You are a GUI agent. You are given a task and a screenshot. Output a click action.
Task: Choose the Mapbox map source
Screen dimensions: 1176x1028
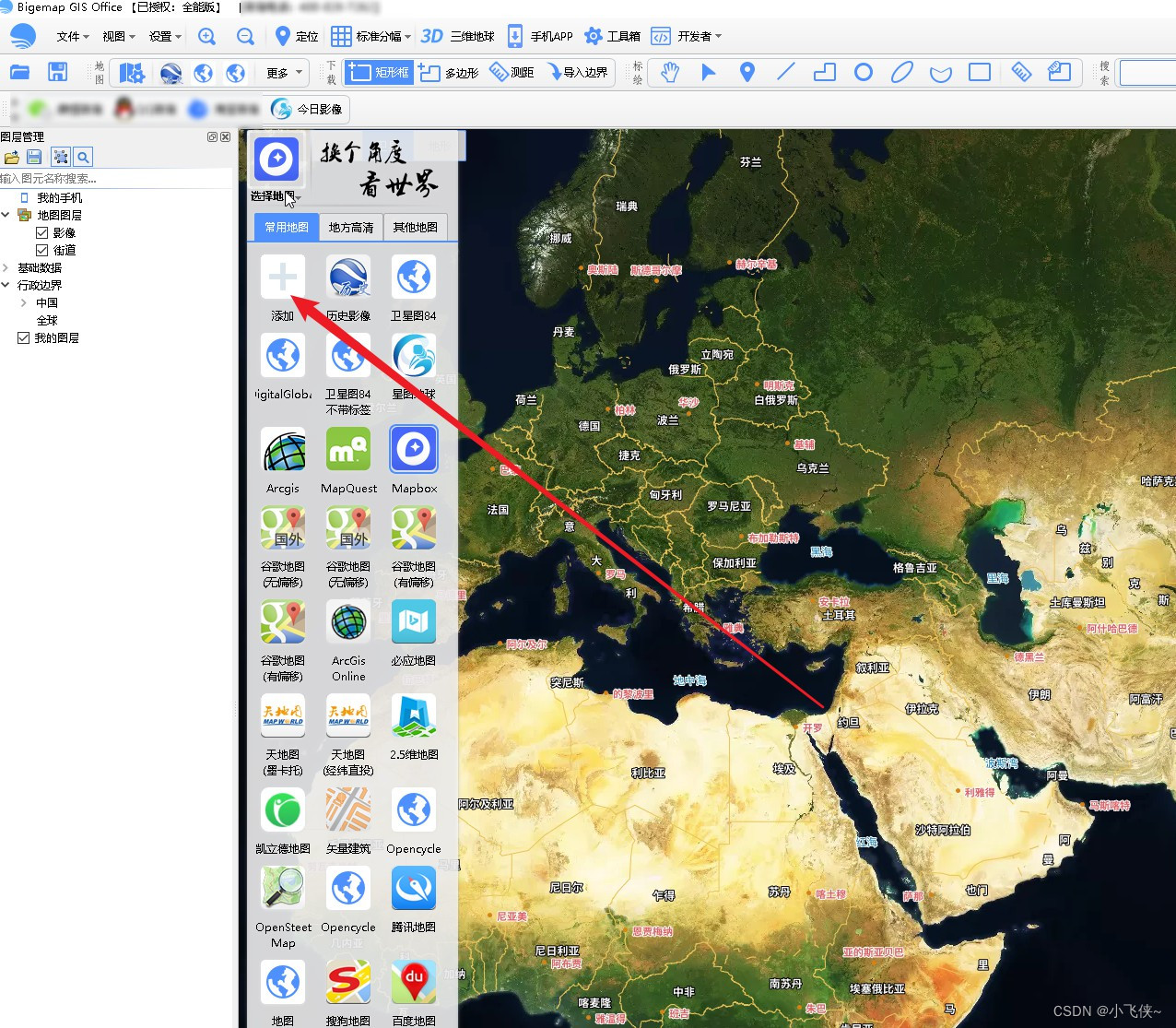tap(414, 461)
